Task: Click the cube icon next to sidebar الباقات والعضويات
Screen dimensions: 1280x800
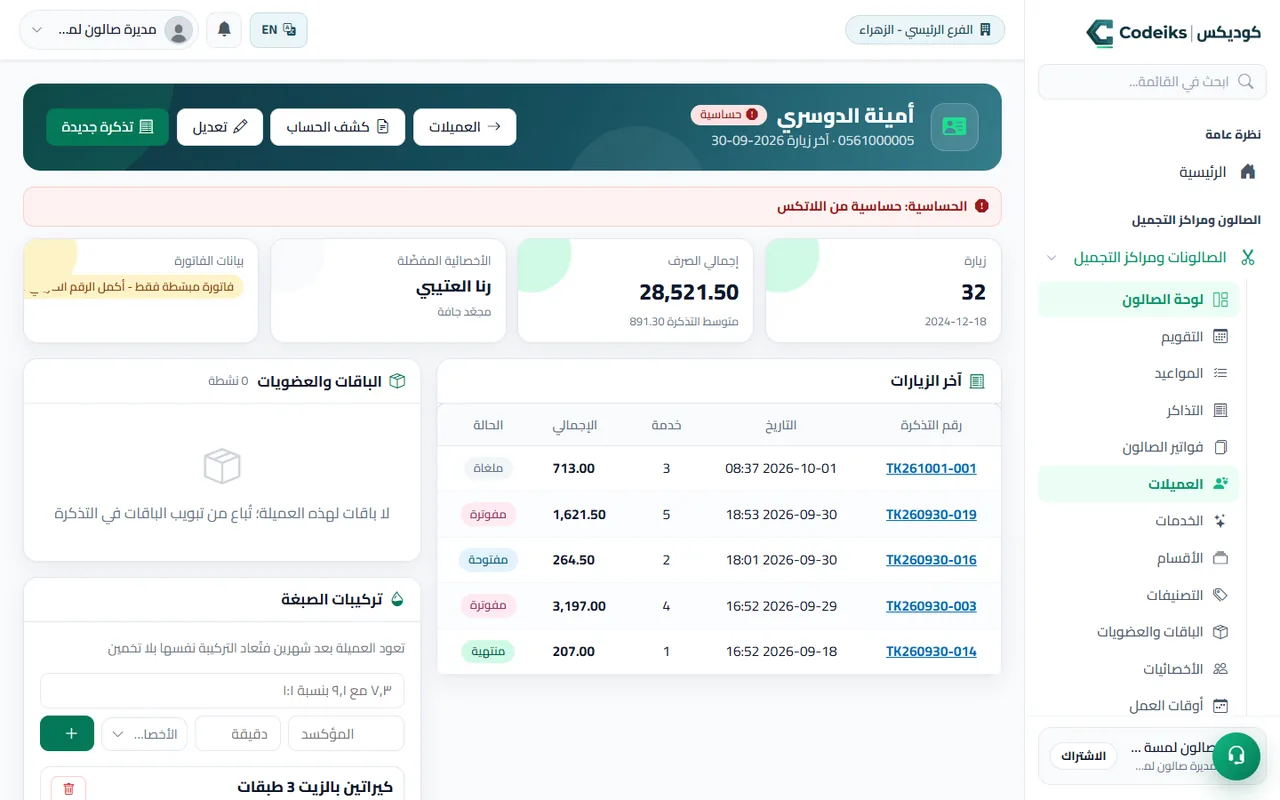Action: [1220, 632]
